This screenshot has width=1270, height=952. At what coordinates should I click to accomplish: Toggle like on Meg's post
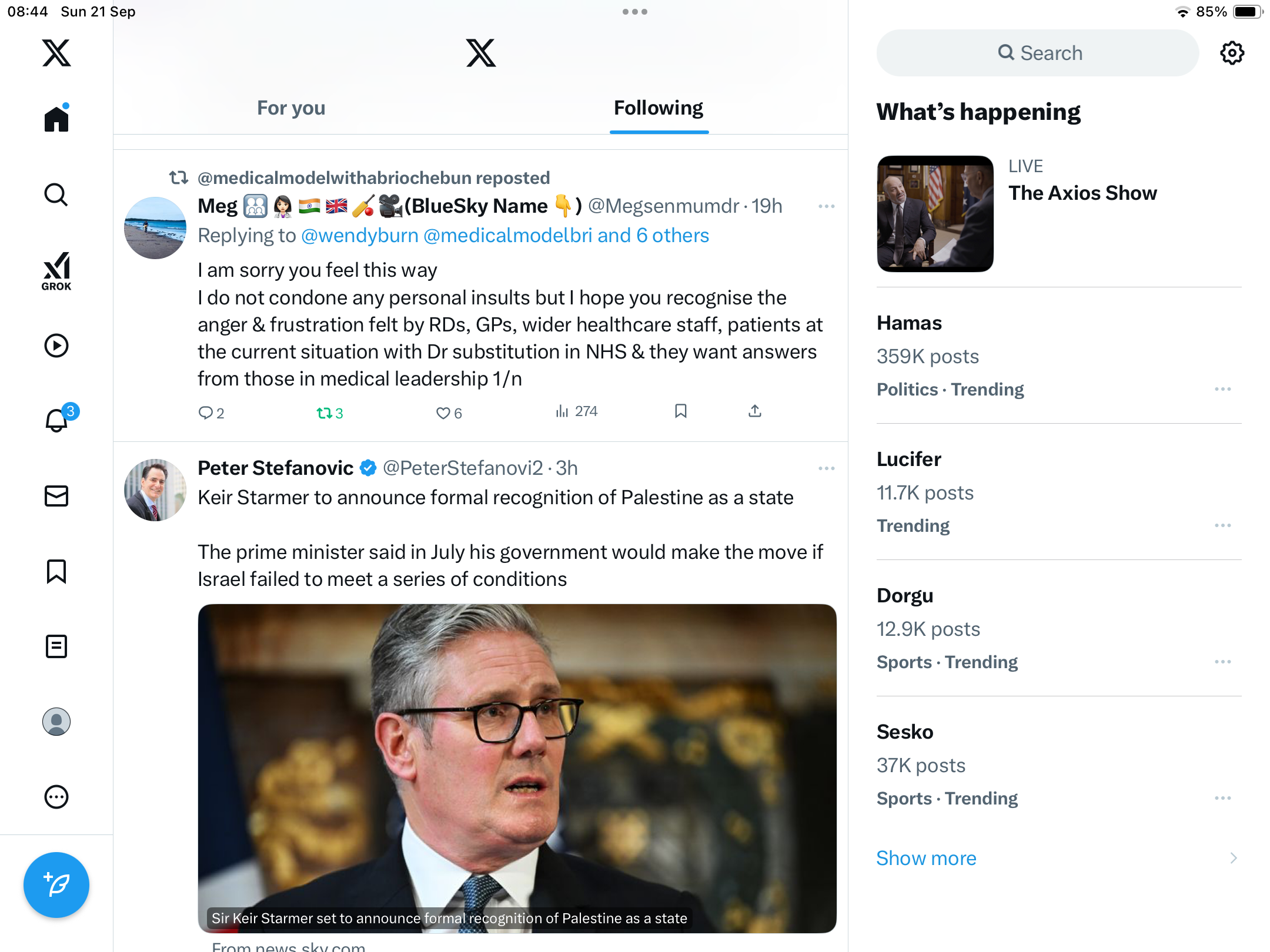(443, 413)
